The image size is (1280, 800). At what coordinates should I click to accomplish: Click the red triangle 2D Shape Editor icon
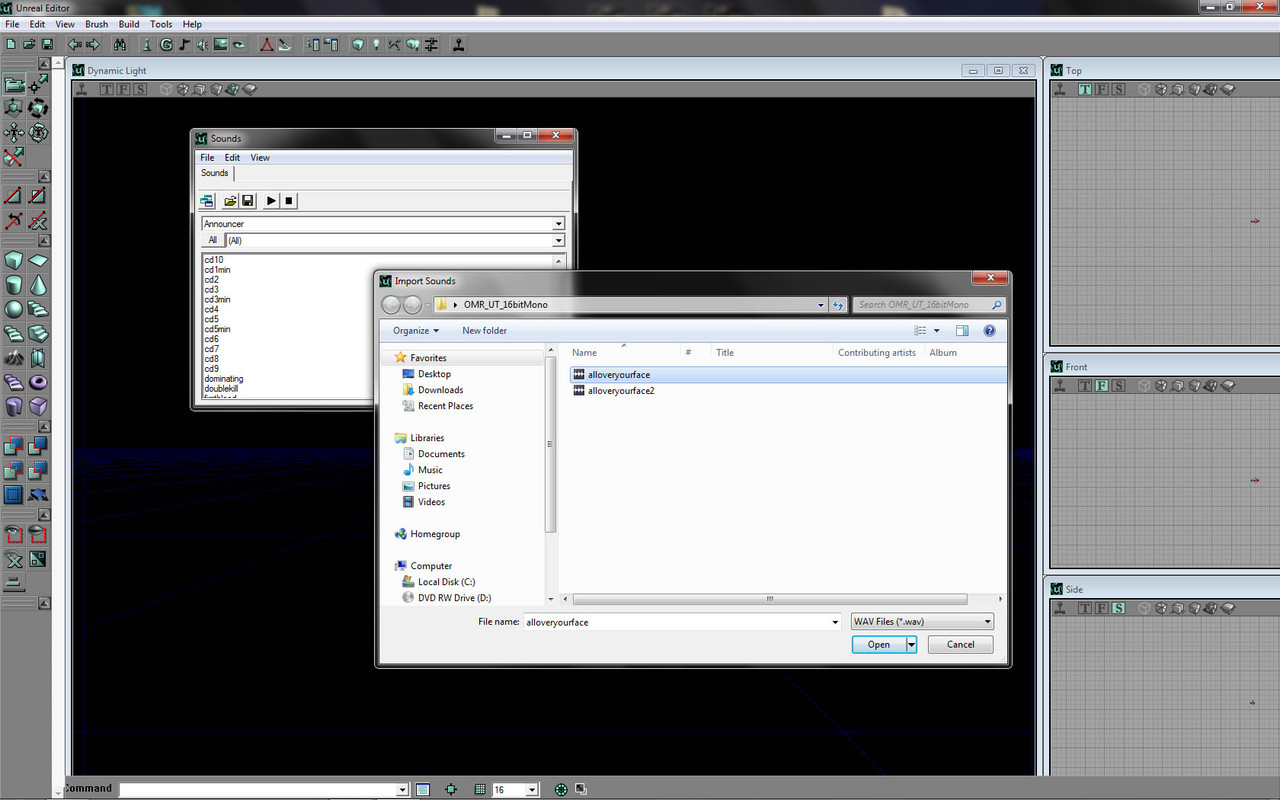coord(267,45)
